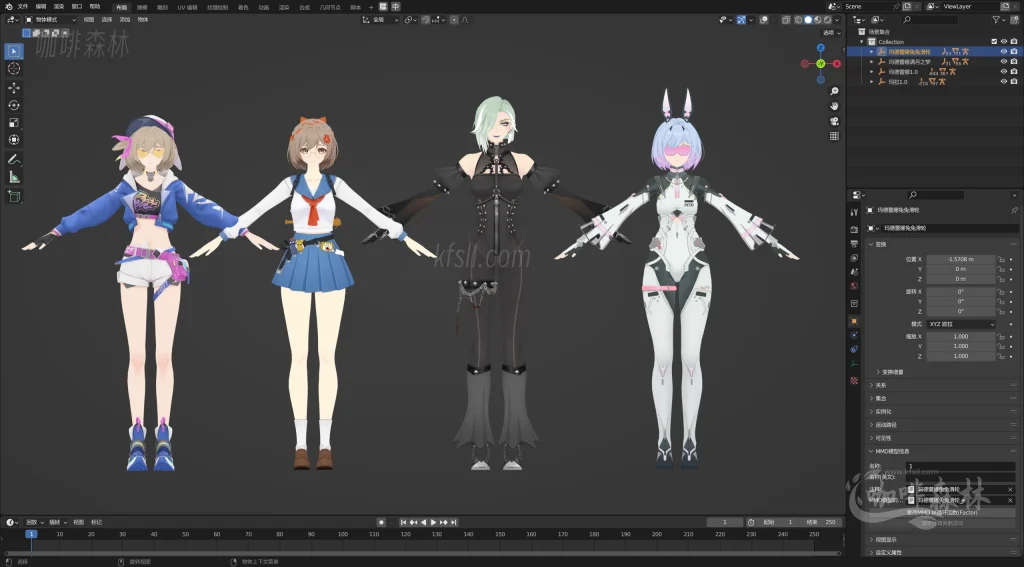
Task: Click the current frame number field
Action: pyautogui.click(x=725, y=522)
